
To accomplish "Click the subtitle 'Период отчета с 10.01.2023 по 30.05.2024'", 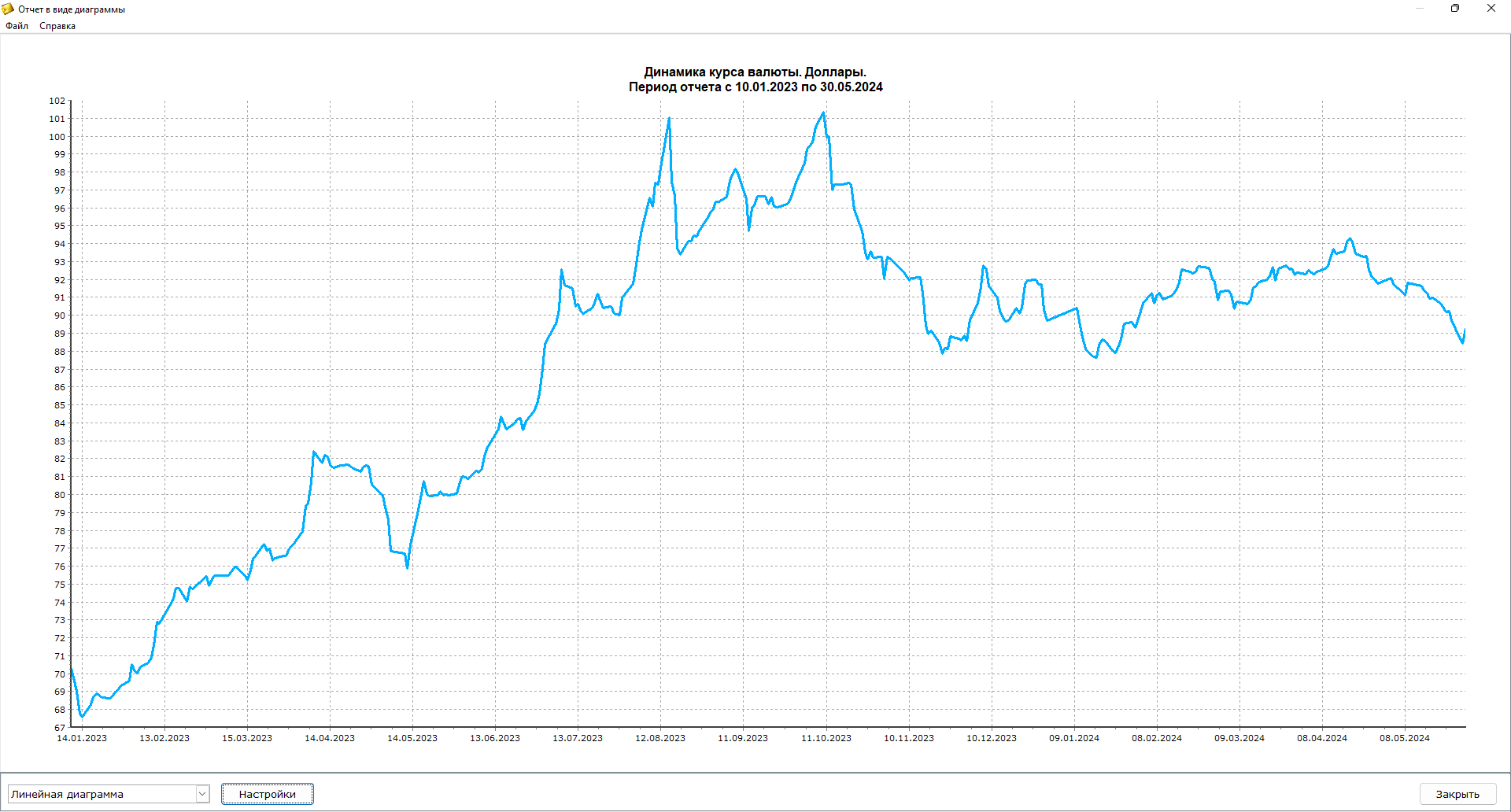I will tap(755, 87).
